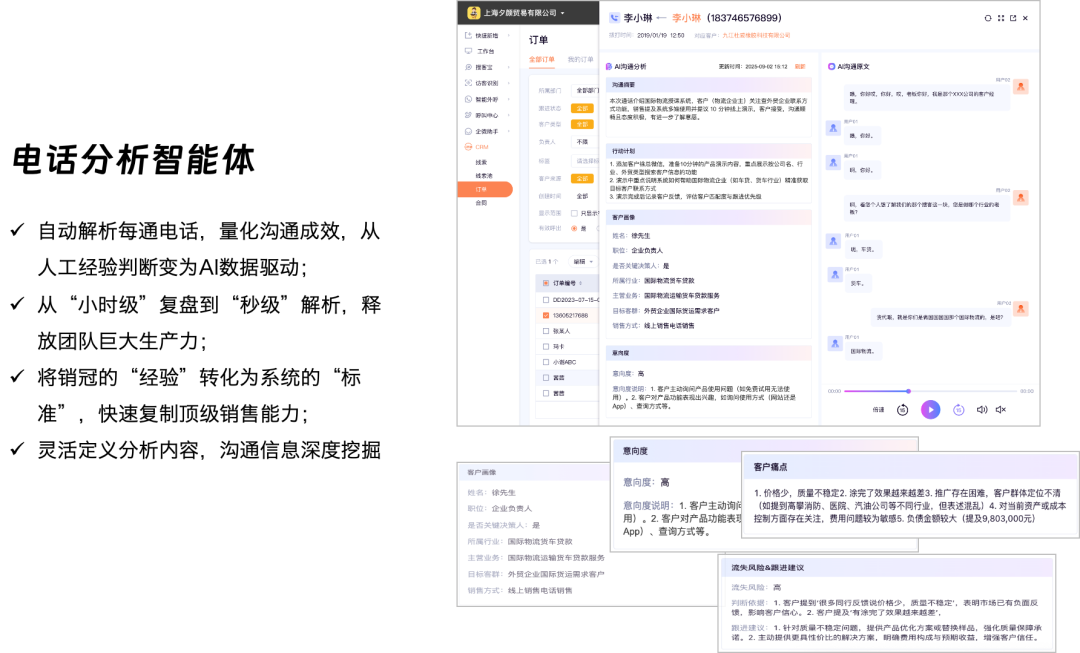The image size is (1080, 653).
Task: Open the company name dropdown arrow
Action: [562, 13]
